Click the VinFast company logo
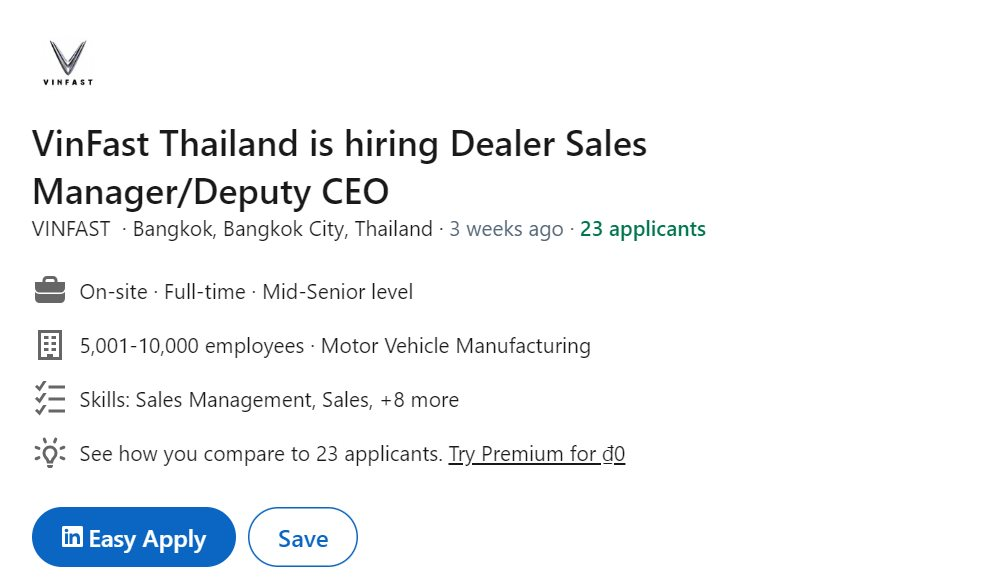This screenshot has height=582, width=987. [68, 63]
